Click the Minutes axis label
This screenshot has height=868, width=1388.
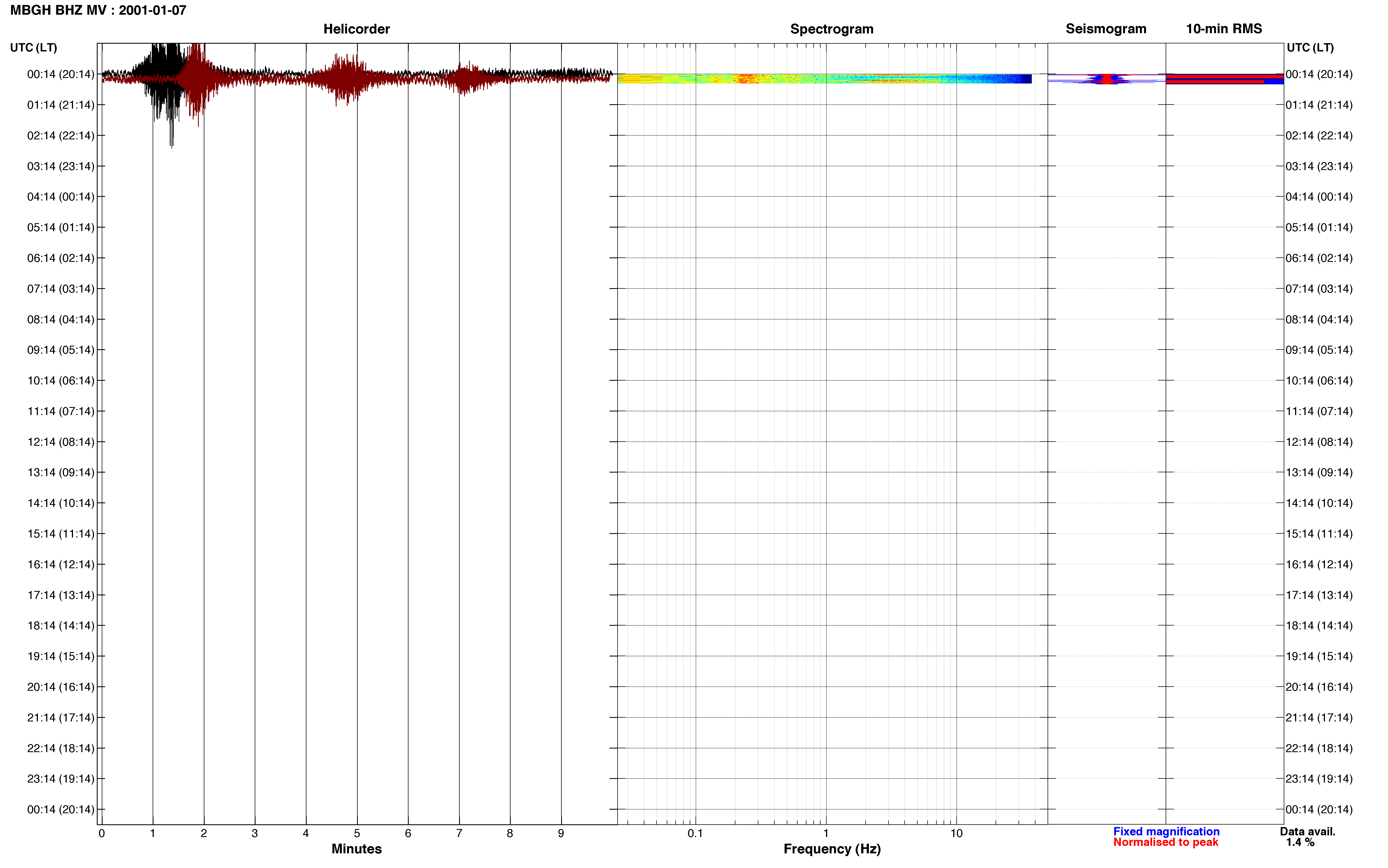click(356, 848)
